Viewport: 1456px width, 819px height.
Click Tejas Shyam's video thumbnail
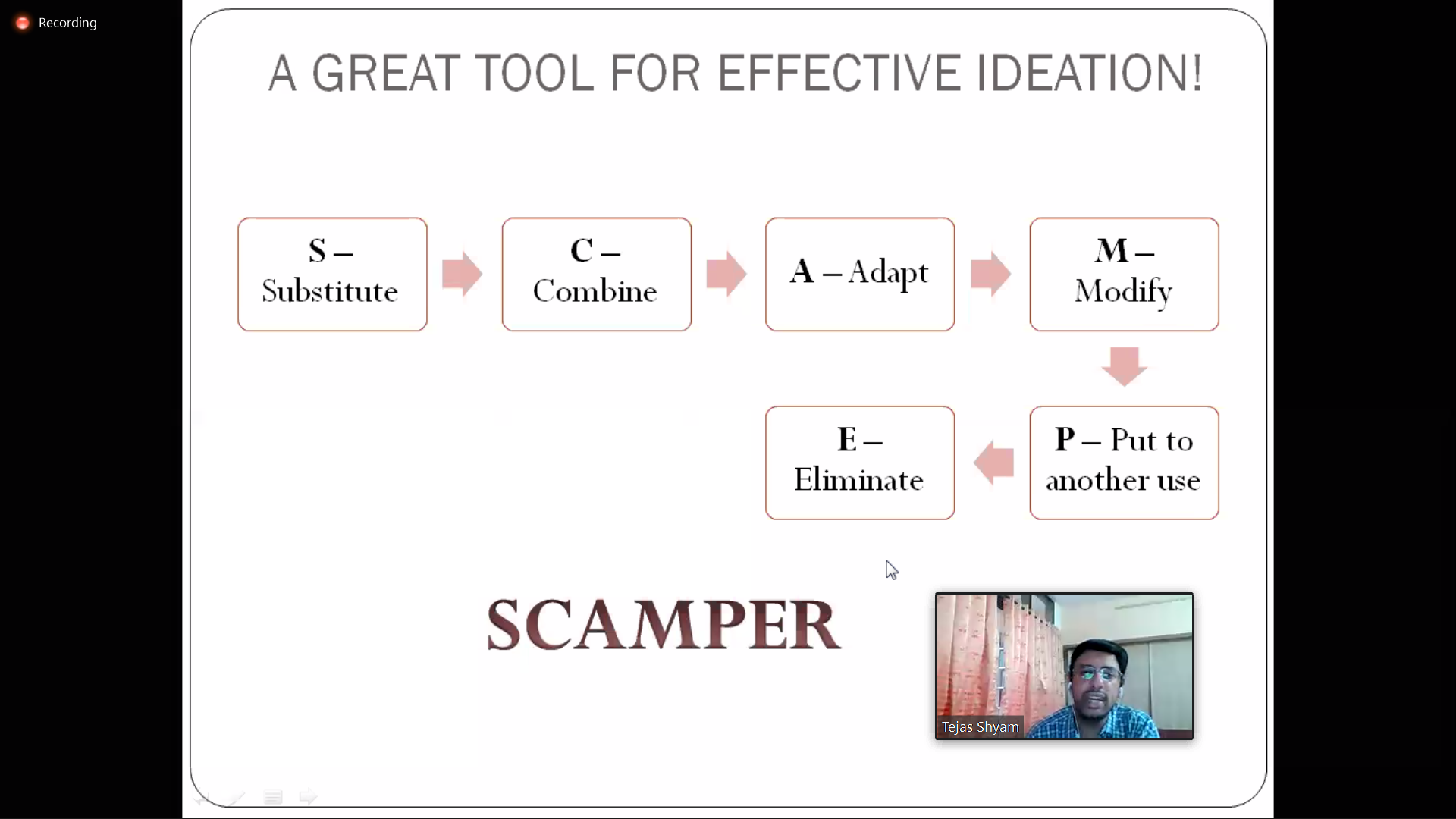click(1063, 665)
